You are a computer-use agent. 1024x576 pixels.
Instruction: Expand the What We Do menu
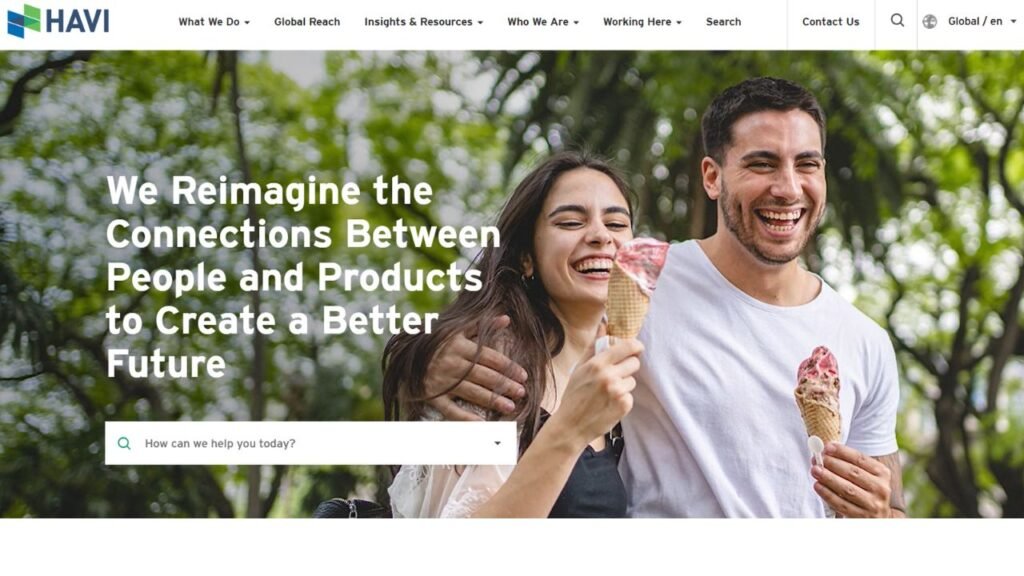click(214, 22)
